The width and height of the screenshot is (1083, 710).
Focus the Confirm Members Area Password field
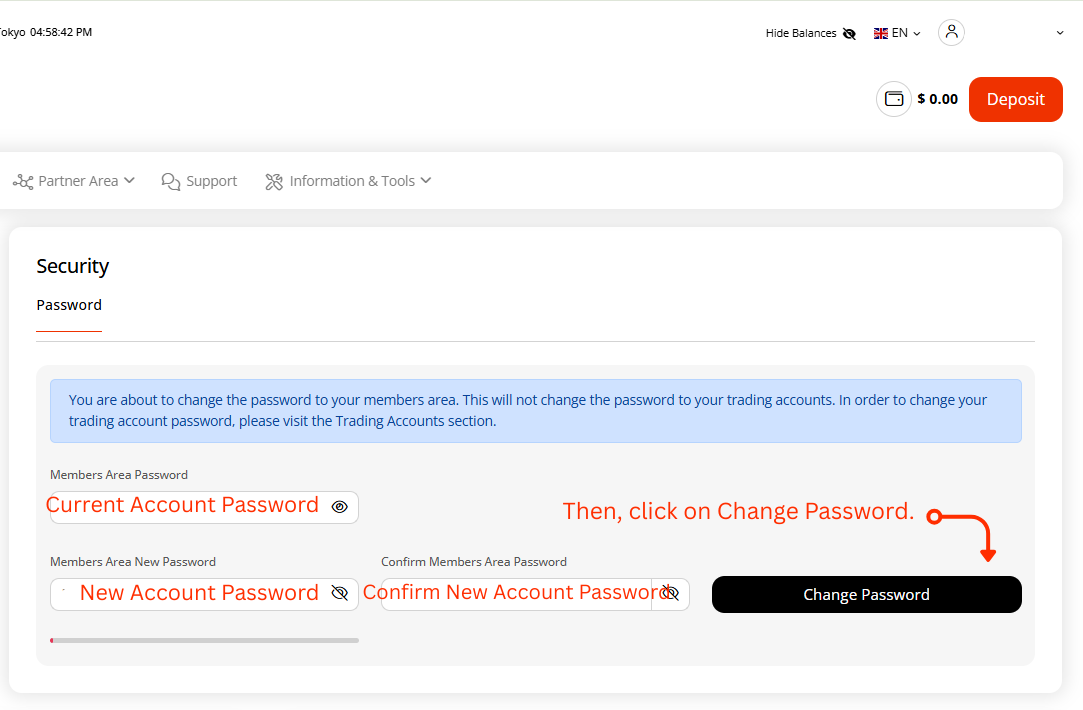click(515, 594)
